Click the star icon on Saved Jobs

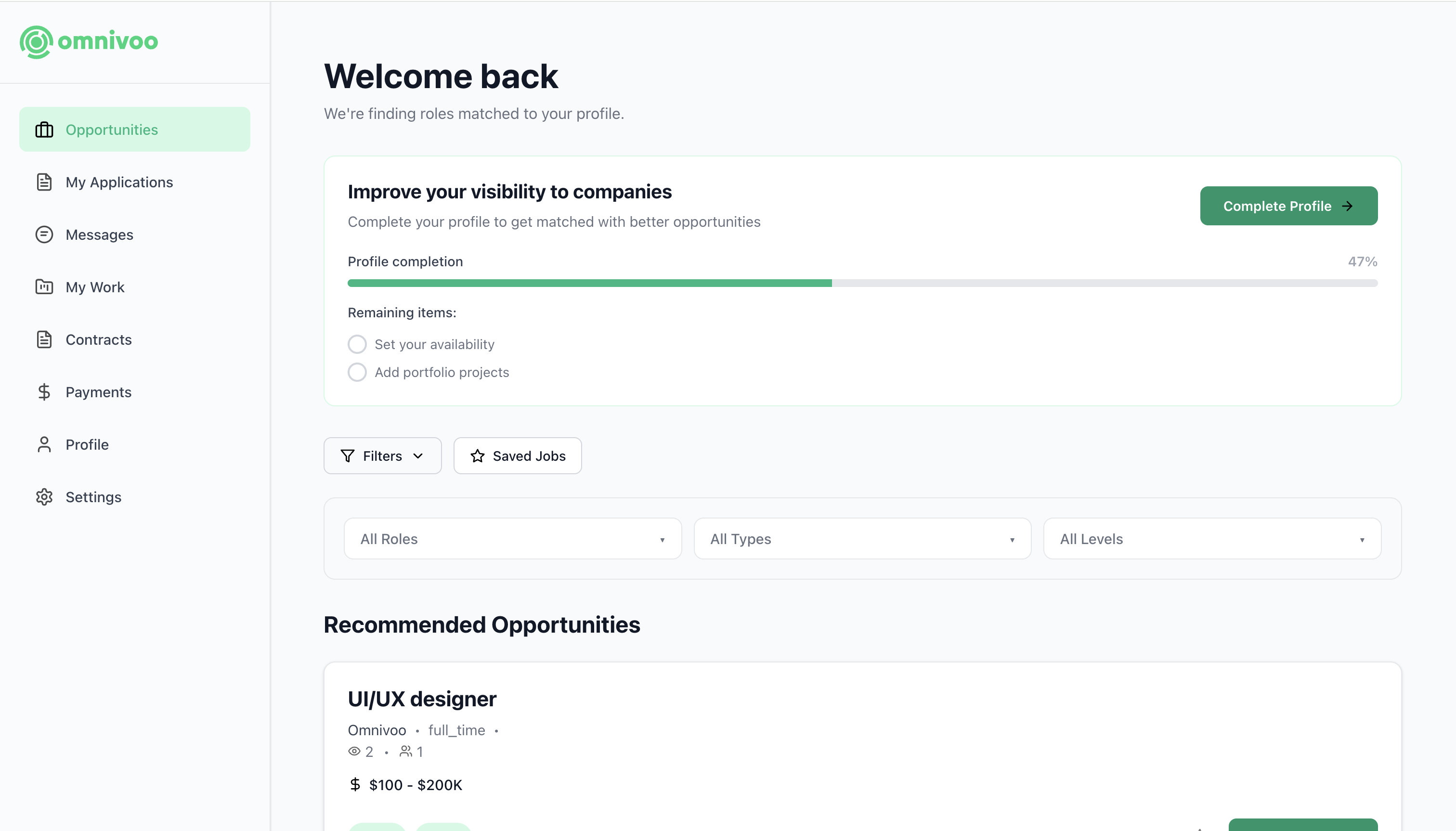[478, 456]
